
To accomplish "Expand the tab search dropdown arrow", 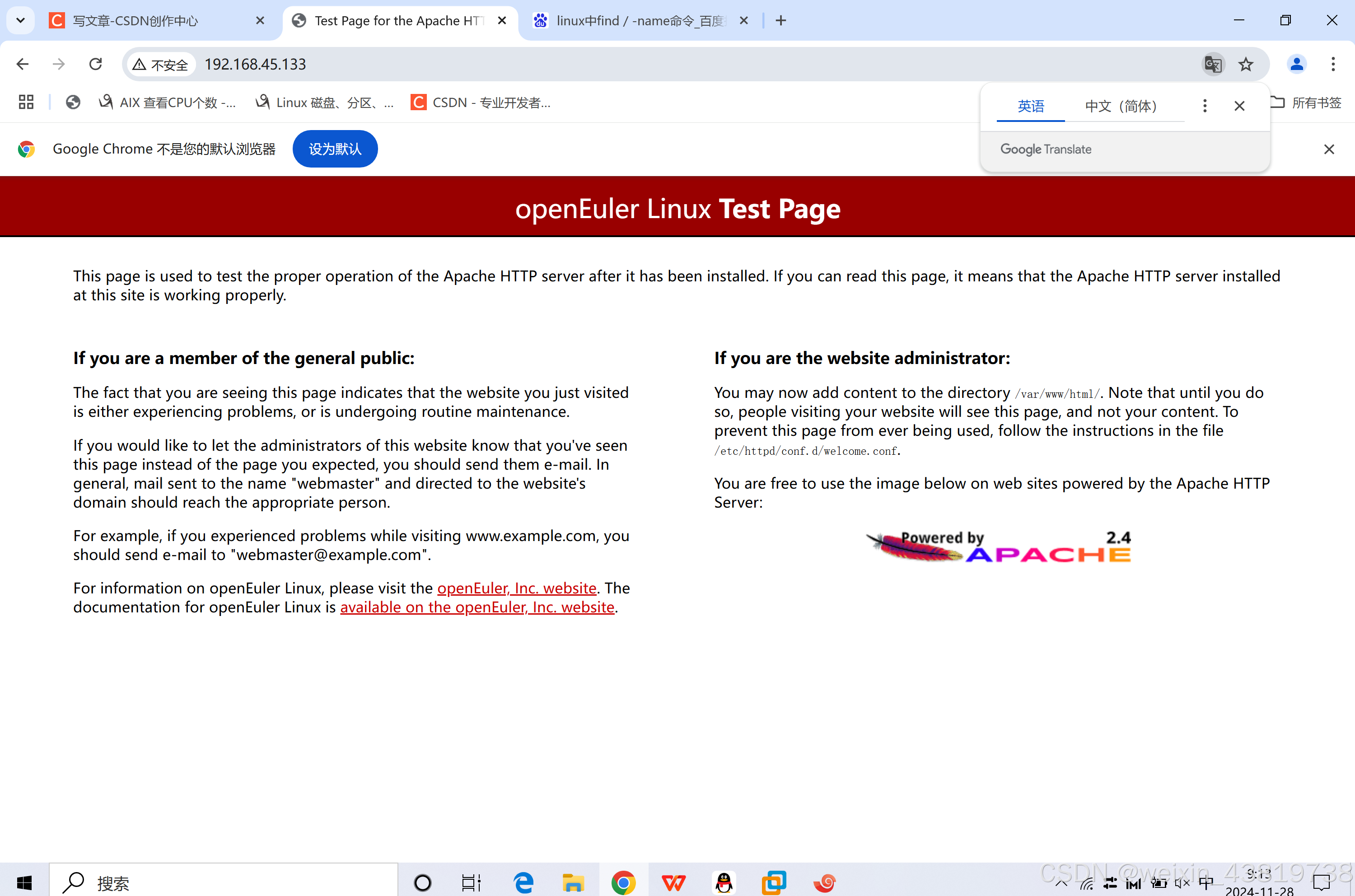I will 21,21.
